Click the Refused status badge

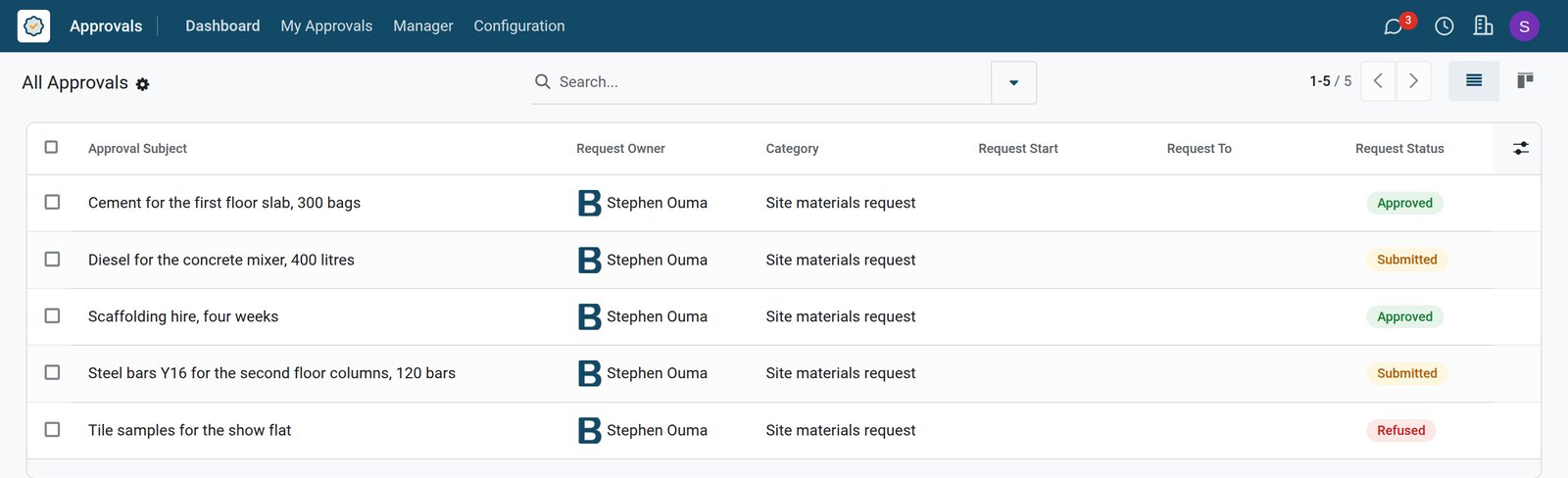(1401, 430)
